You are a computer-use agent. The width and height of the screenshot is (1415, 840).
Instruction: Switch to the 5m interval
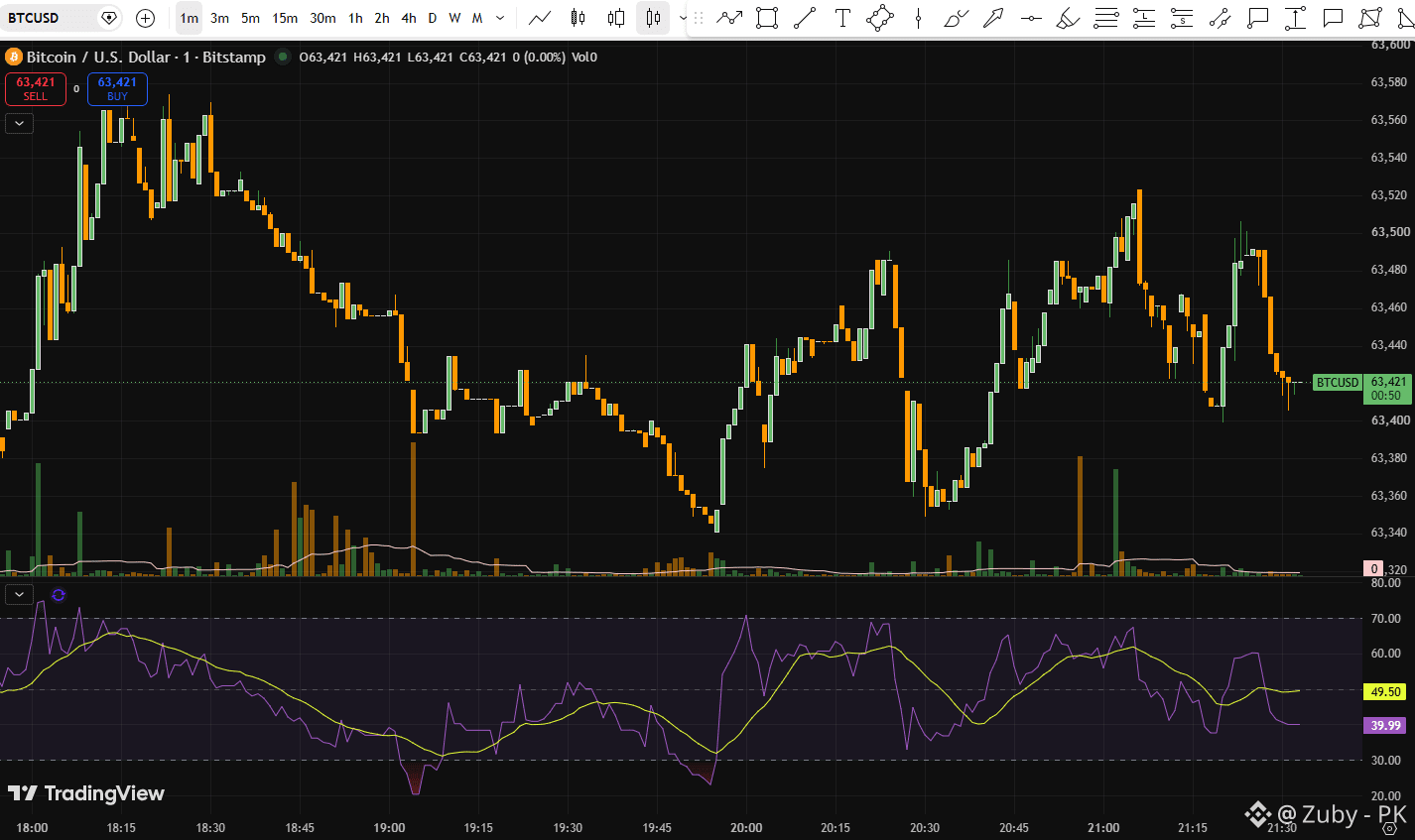(x=250, y=18)
